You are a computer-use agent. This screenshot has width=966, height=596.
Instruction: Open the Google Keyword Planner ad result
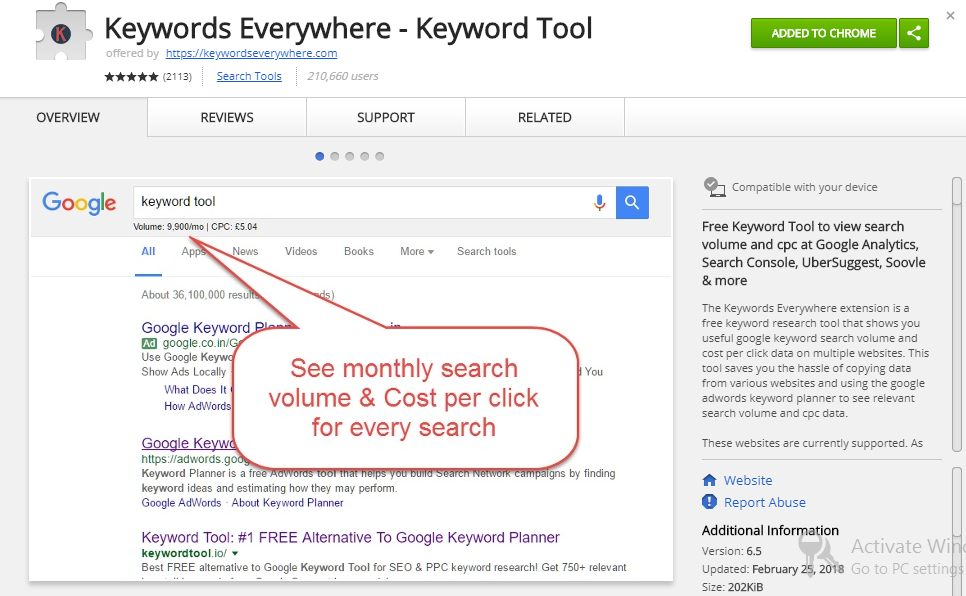(216, 327)
